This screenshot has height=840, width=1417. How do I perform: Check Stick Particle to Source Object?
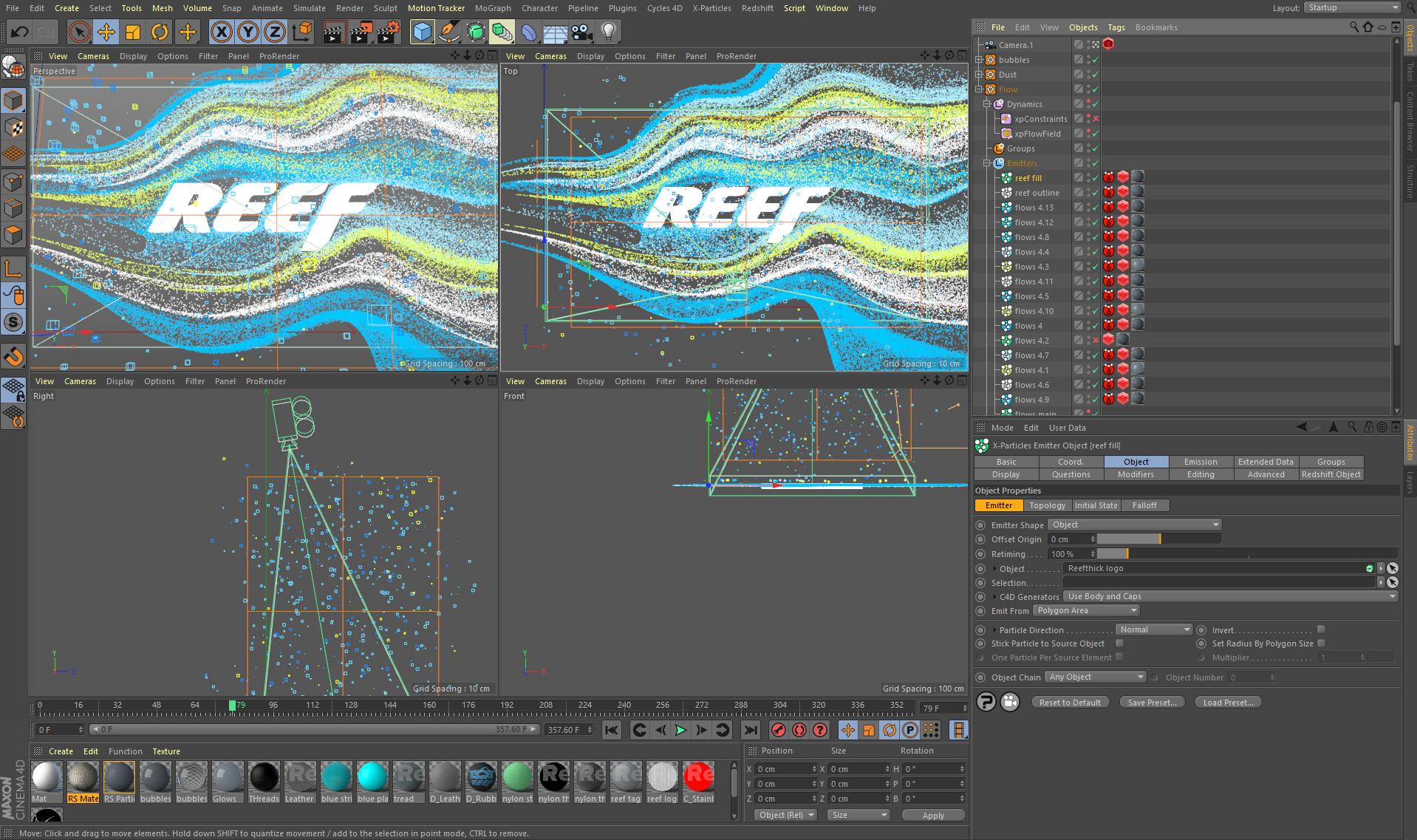coord(1119,643)
